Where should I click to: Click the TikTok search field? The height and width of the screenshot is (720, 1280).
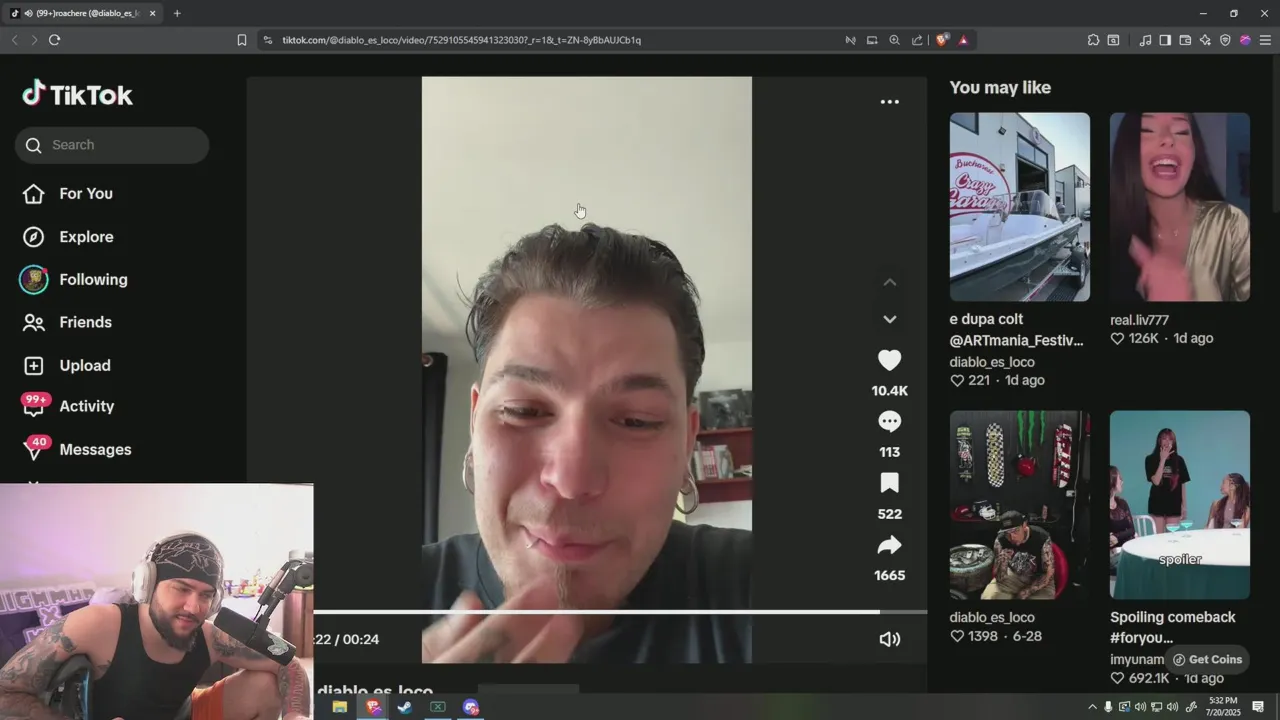(112, 145)
